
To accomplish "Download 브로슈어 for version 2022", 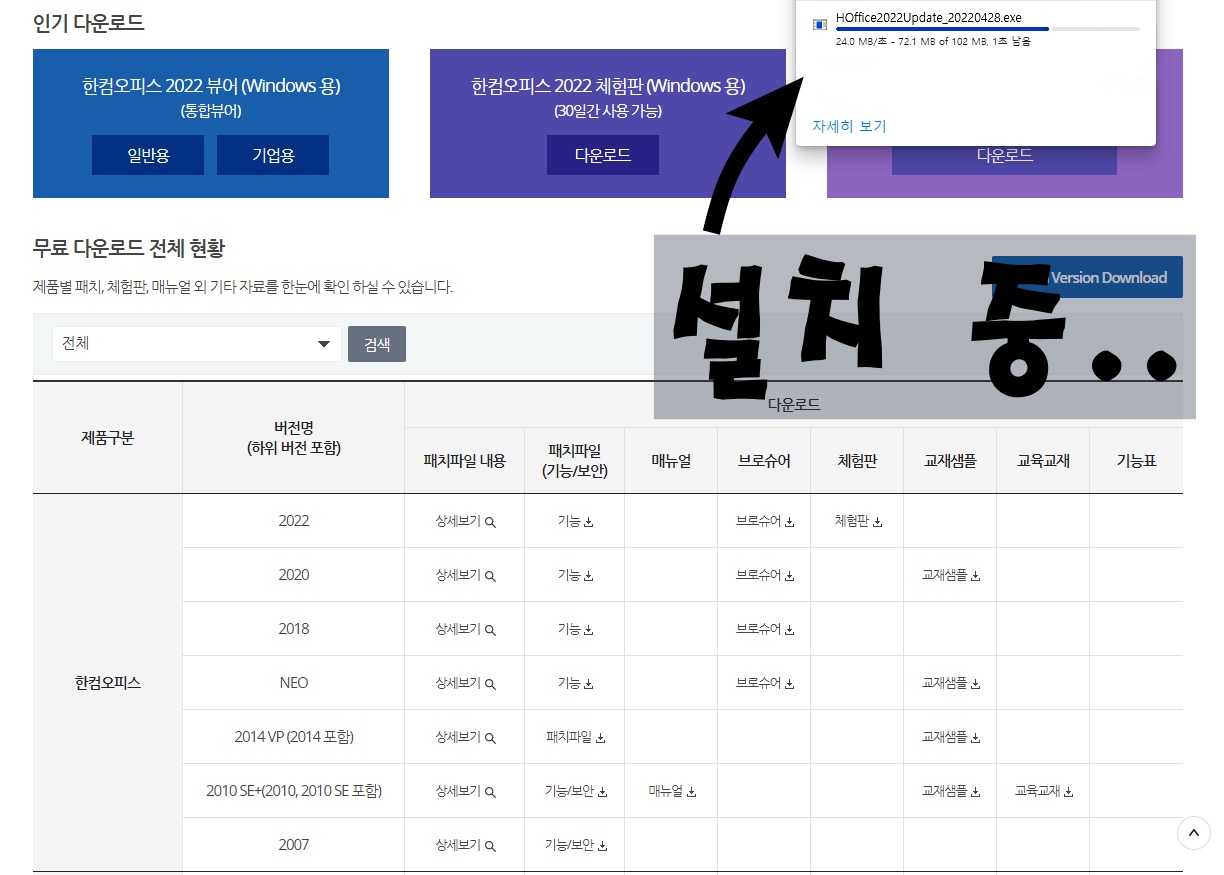I will coord(765,521).
